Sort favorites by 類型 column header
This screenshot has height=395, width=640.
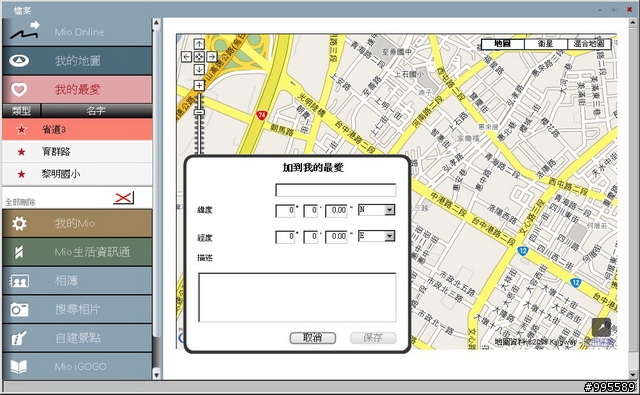pos(22,111)
